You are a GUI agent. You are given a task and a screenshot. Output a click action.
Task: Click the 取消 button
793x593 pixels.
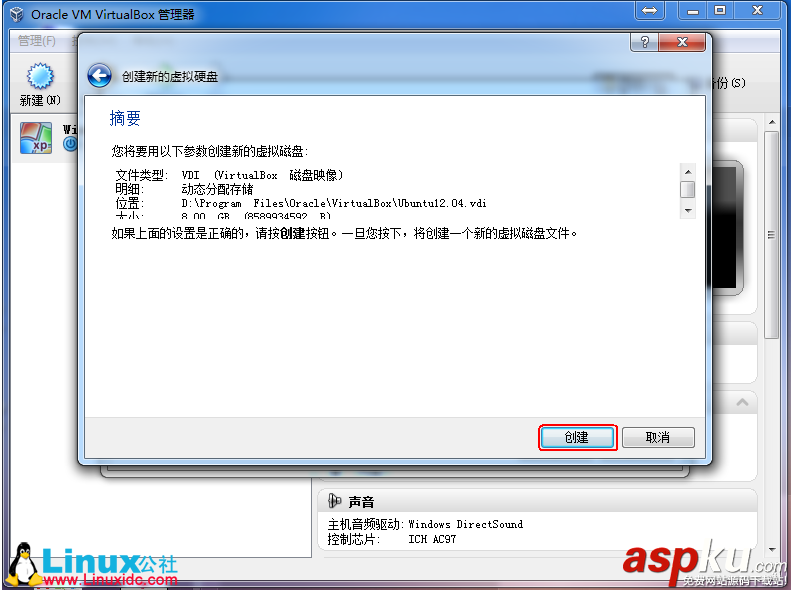[658, 437]
